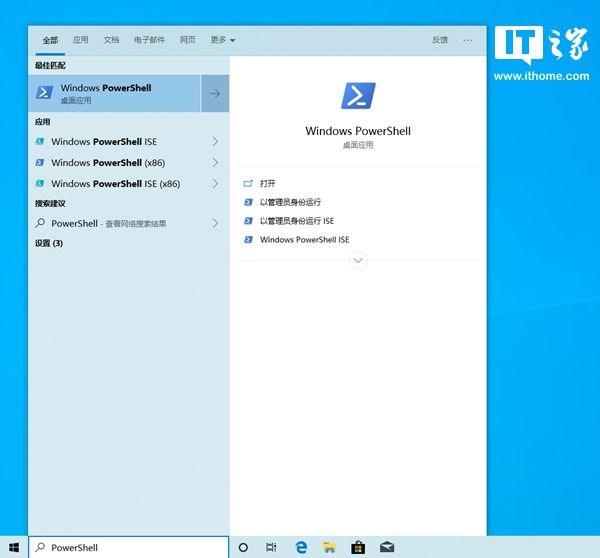Switch to the 电子邮件 tab
600x558 pixels.
pyautogui.click(x=149, y=40)
